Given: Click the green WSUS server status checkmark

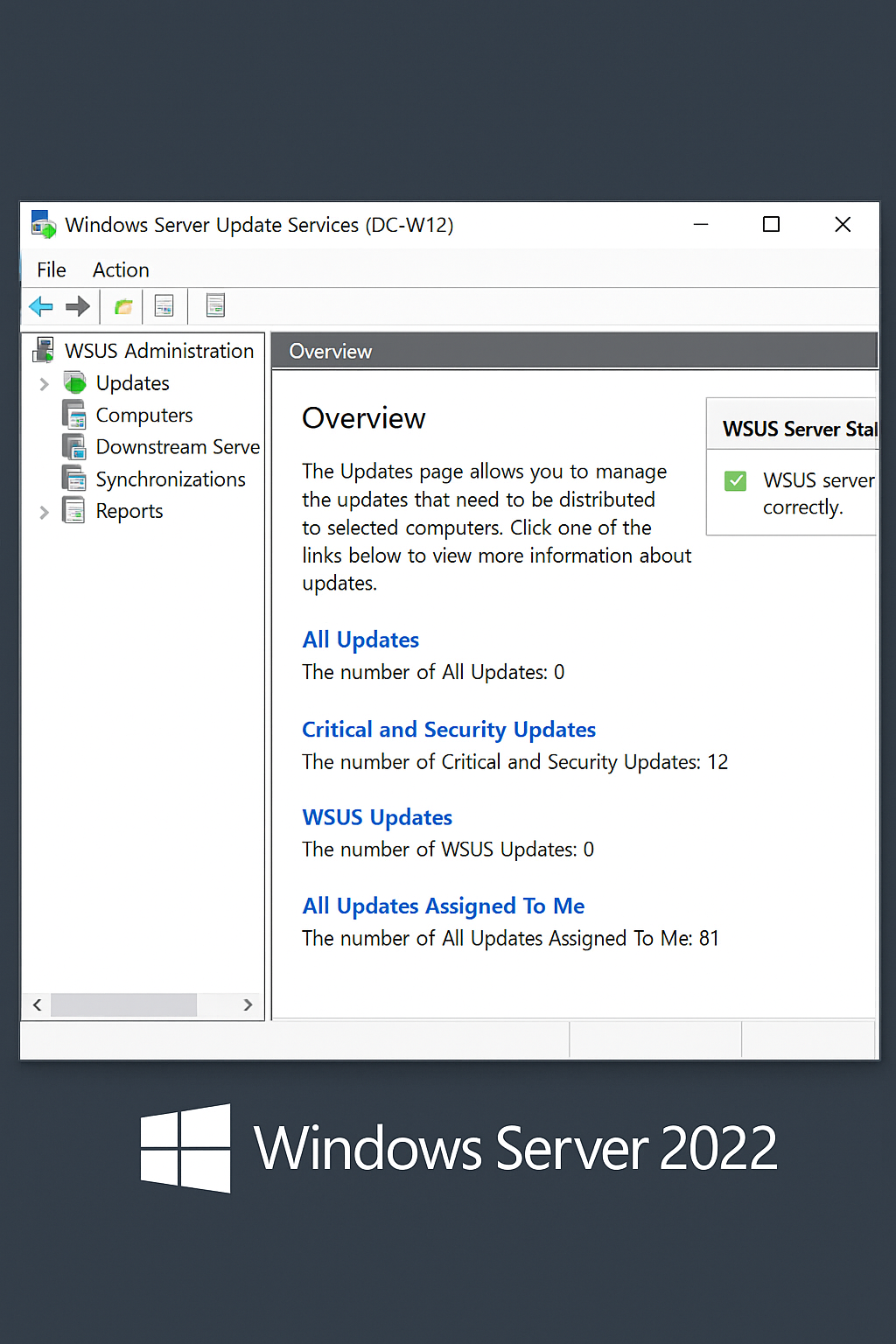Looking at the screenshot, I should 735,480.
